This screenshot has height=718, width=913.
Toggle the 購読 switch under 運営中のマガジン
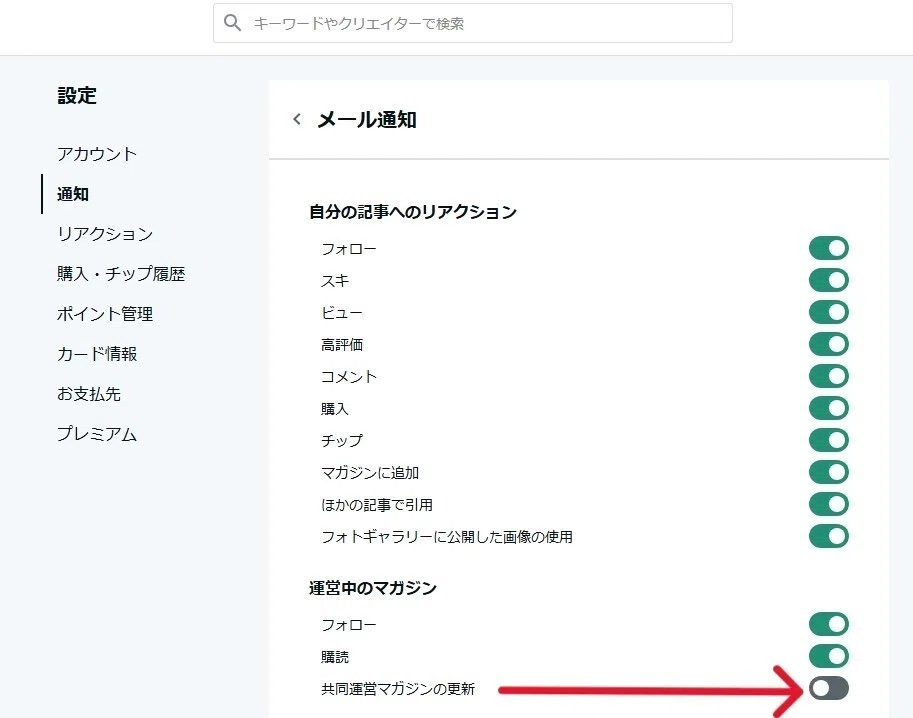[x=829, y=656]
